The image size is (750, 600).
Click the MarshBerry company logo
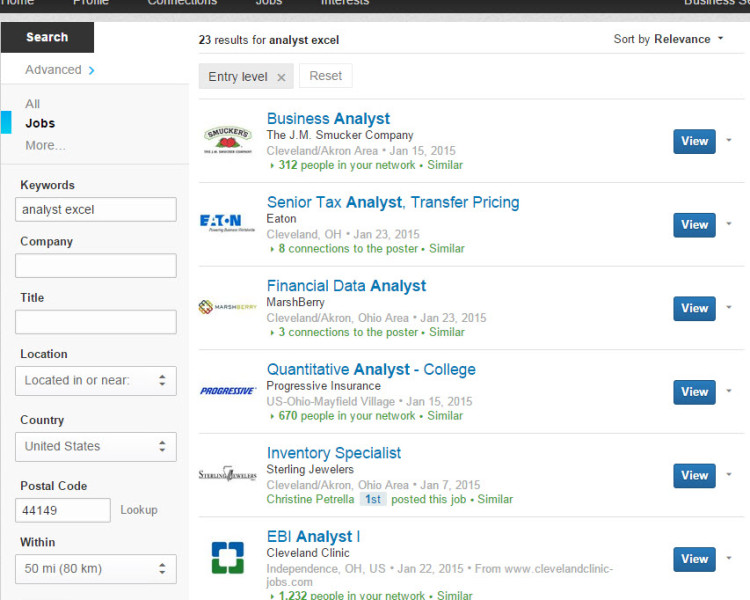[228, 307]
